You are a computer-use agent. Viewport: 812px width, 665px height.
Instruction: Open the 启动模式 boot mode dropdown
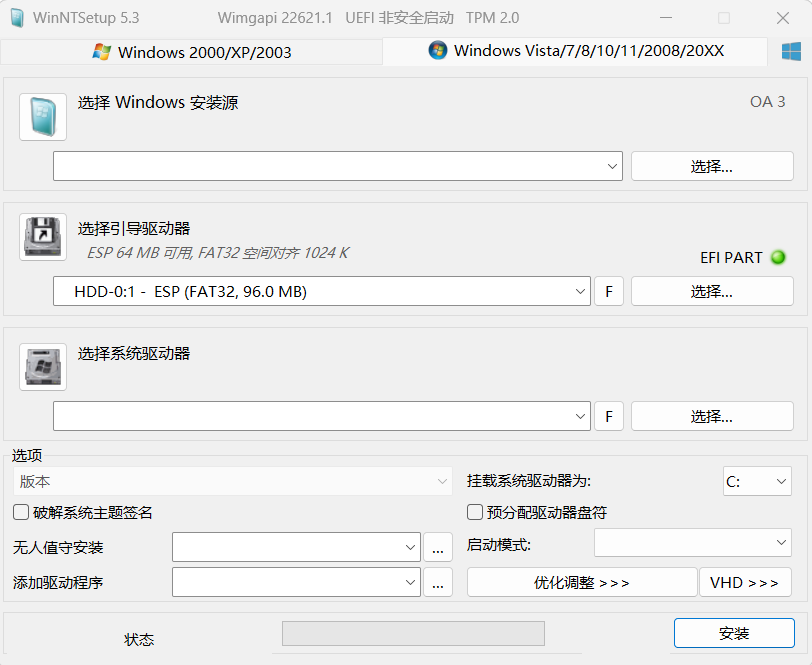(692, 543)
